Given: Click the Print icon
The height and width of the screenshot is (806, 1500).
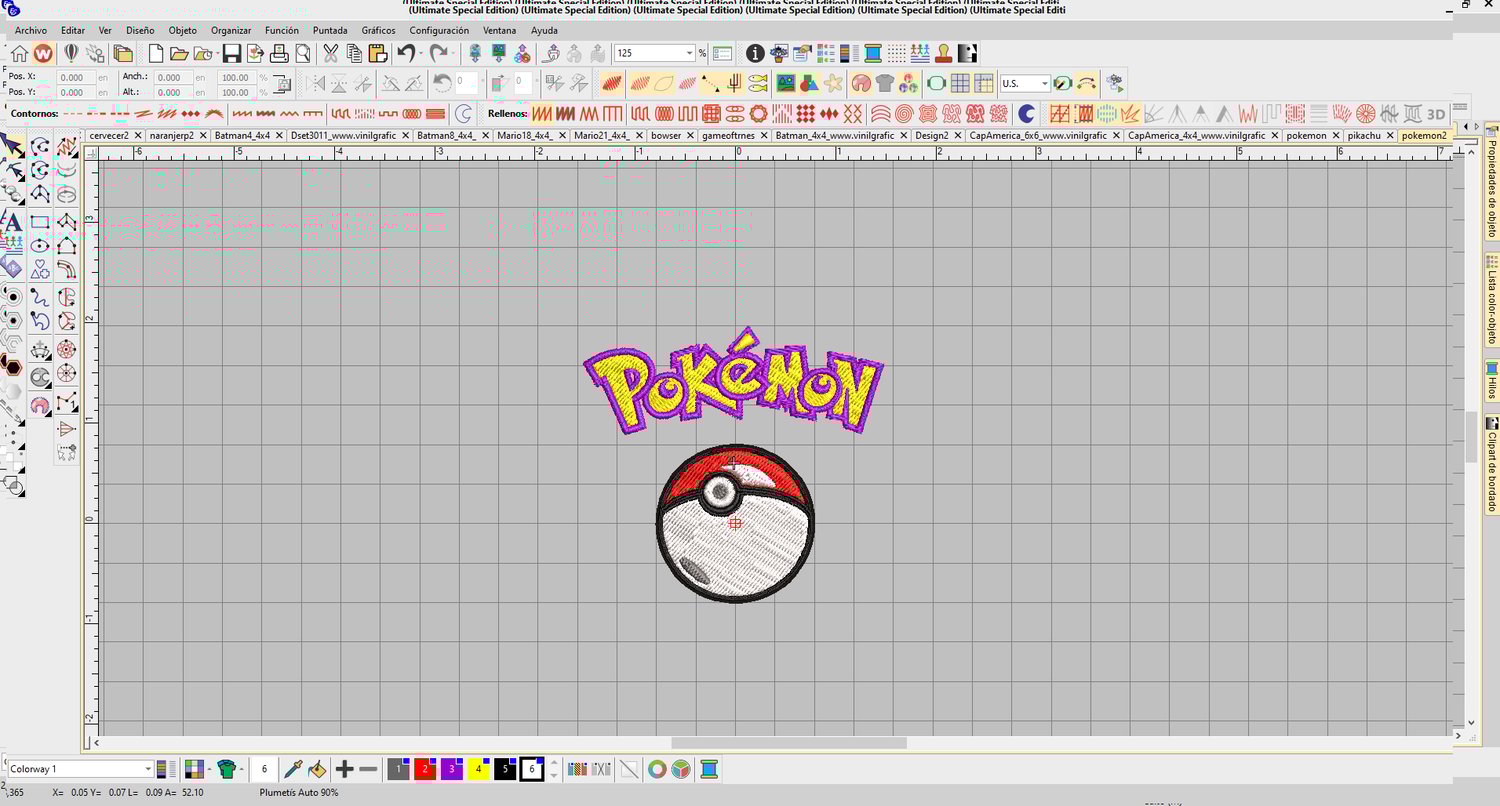Looking at the screenshot, I should tap(279, 53).
